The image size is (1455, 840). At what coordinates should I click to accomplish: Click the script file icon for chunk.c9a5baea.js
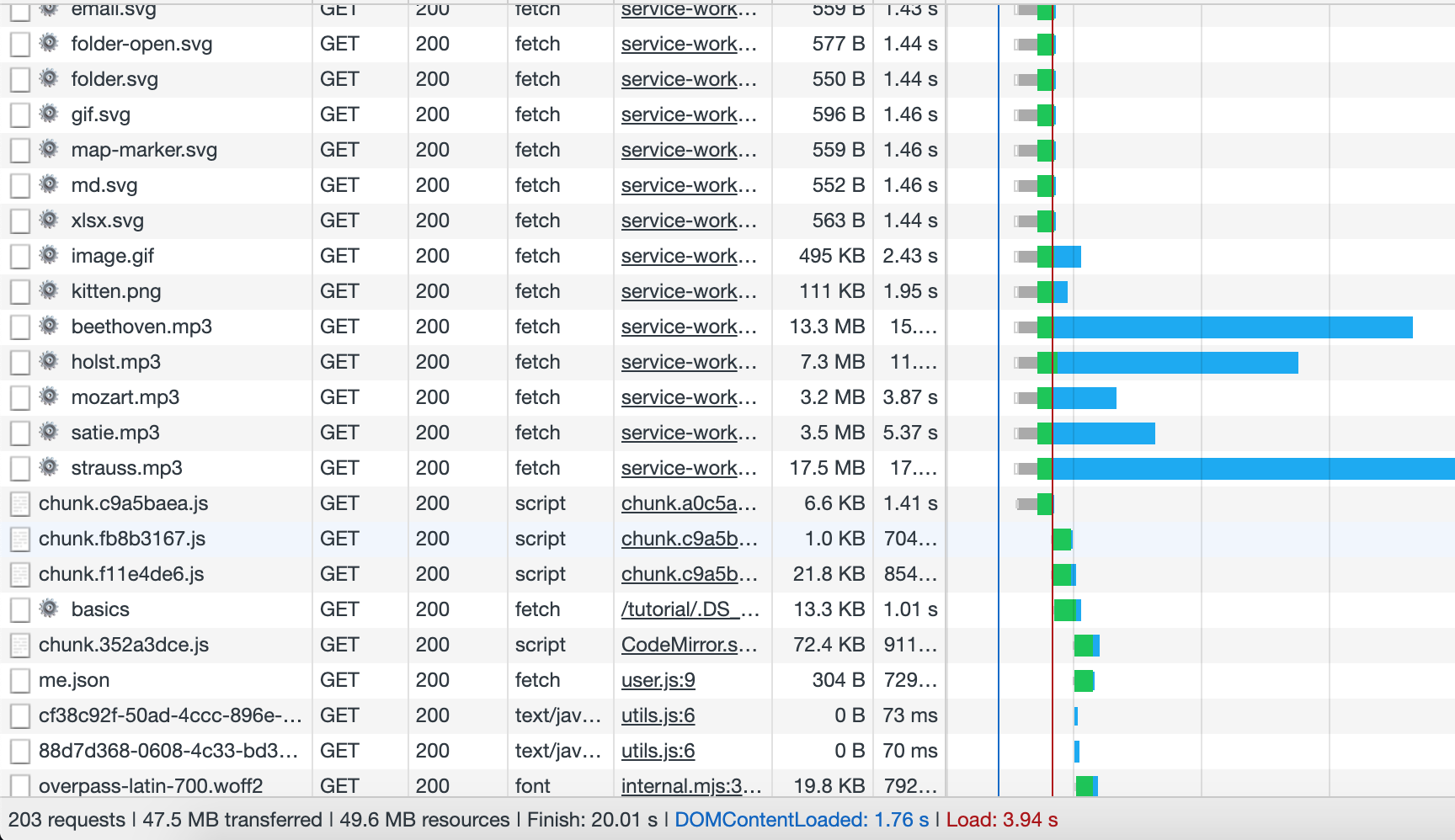point(19,503)
